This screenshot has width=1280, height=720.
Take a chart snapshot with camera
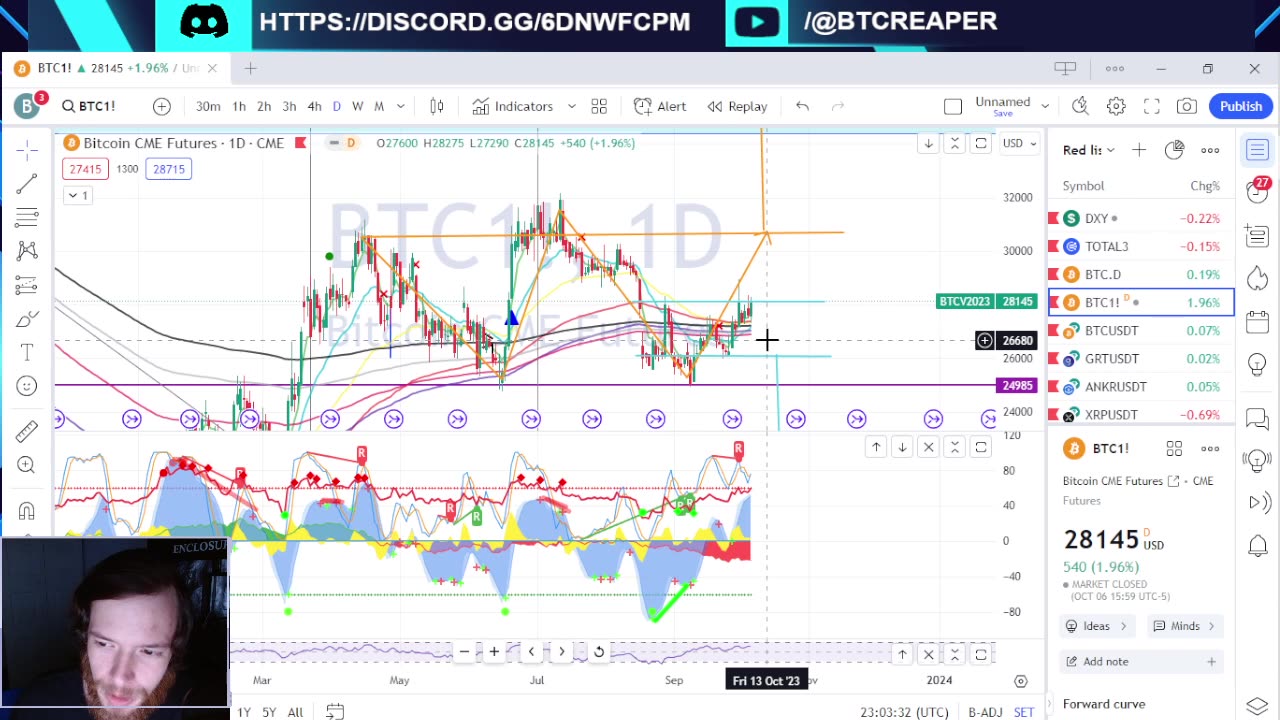1187,106
